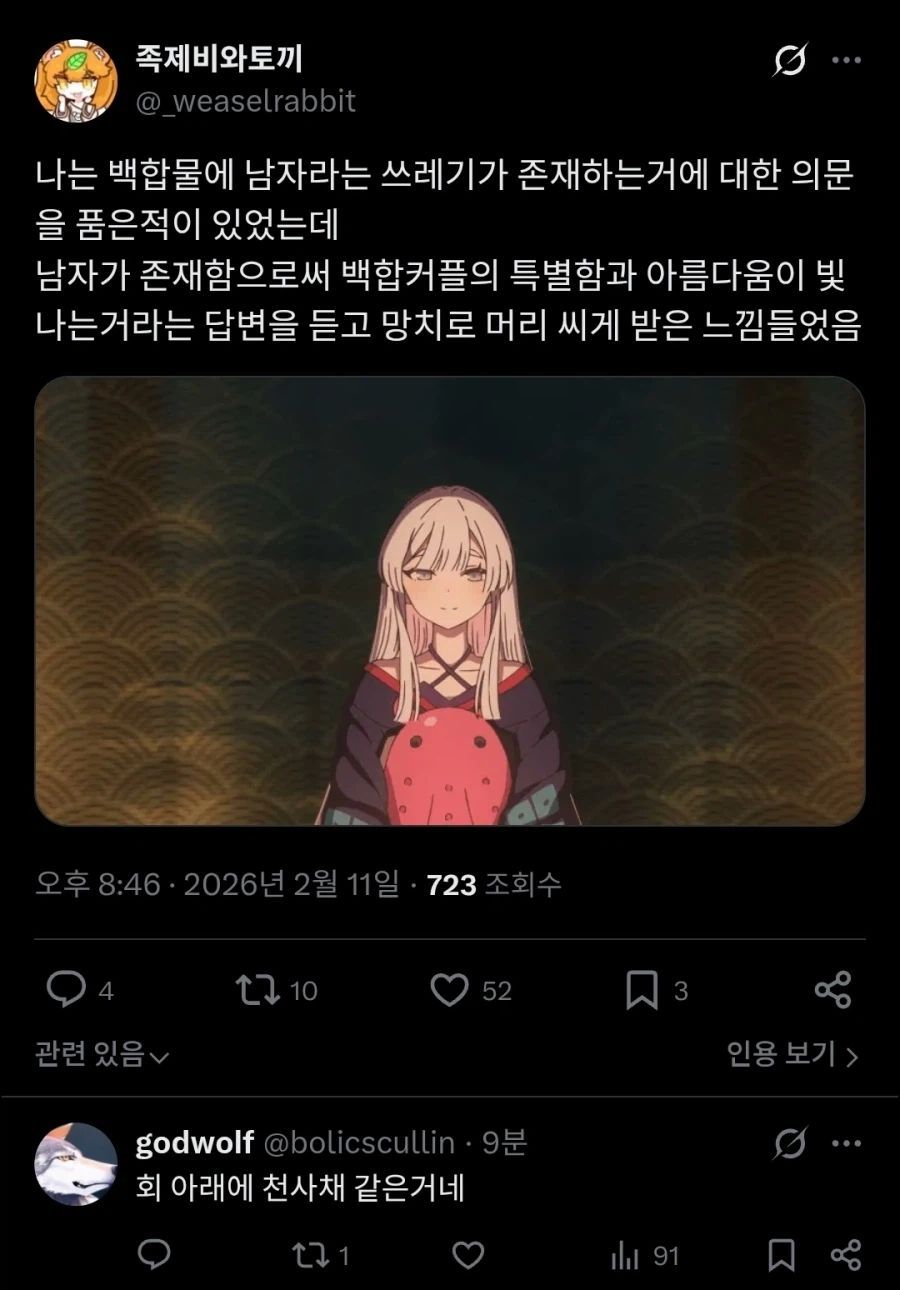Click Grok icon on godwolf's reply
The image size is (900, 1290).
click(790, 1143)
